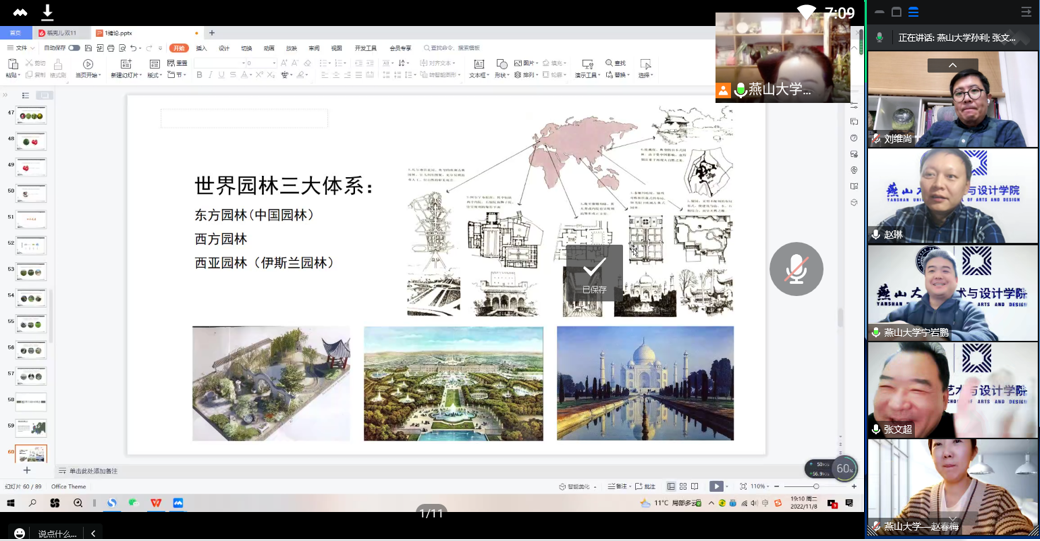Viewport: 1040px width, 541px height.
Task: Click the WPS Office icon in the taskbar
Action: point(155,503)
